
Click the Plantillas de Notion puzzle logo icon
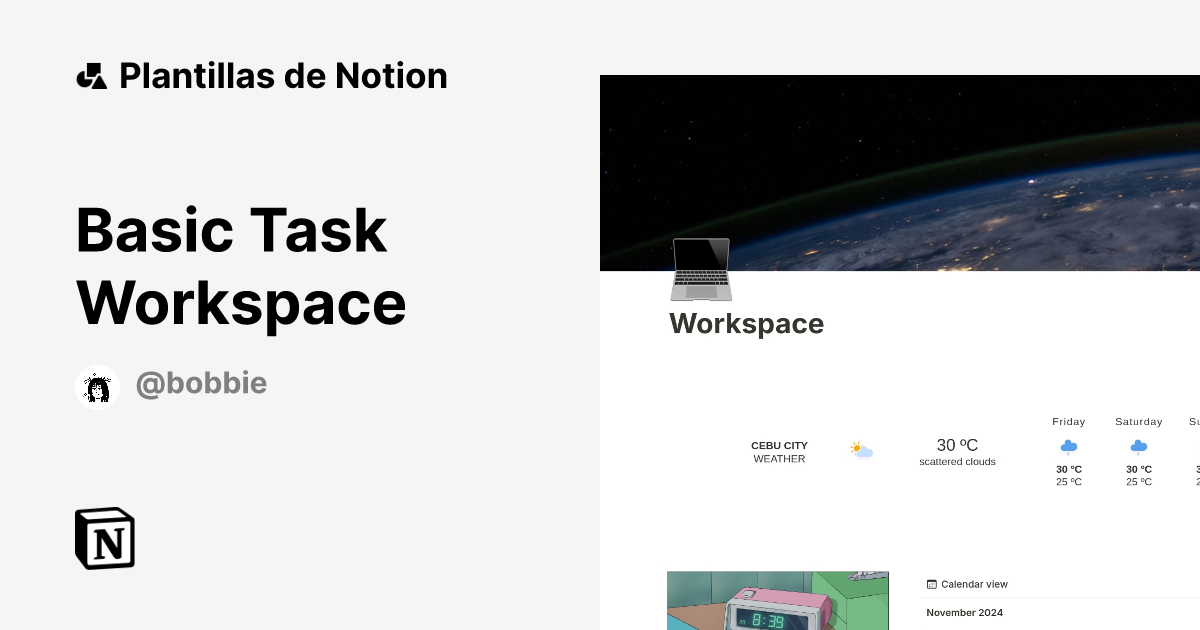(93, 75)
